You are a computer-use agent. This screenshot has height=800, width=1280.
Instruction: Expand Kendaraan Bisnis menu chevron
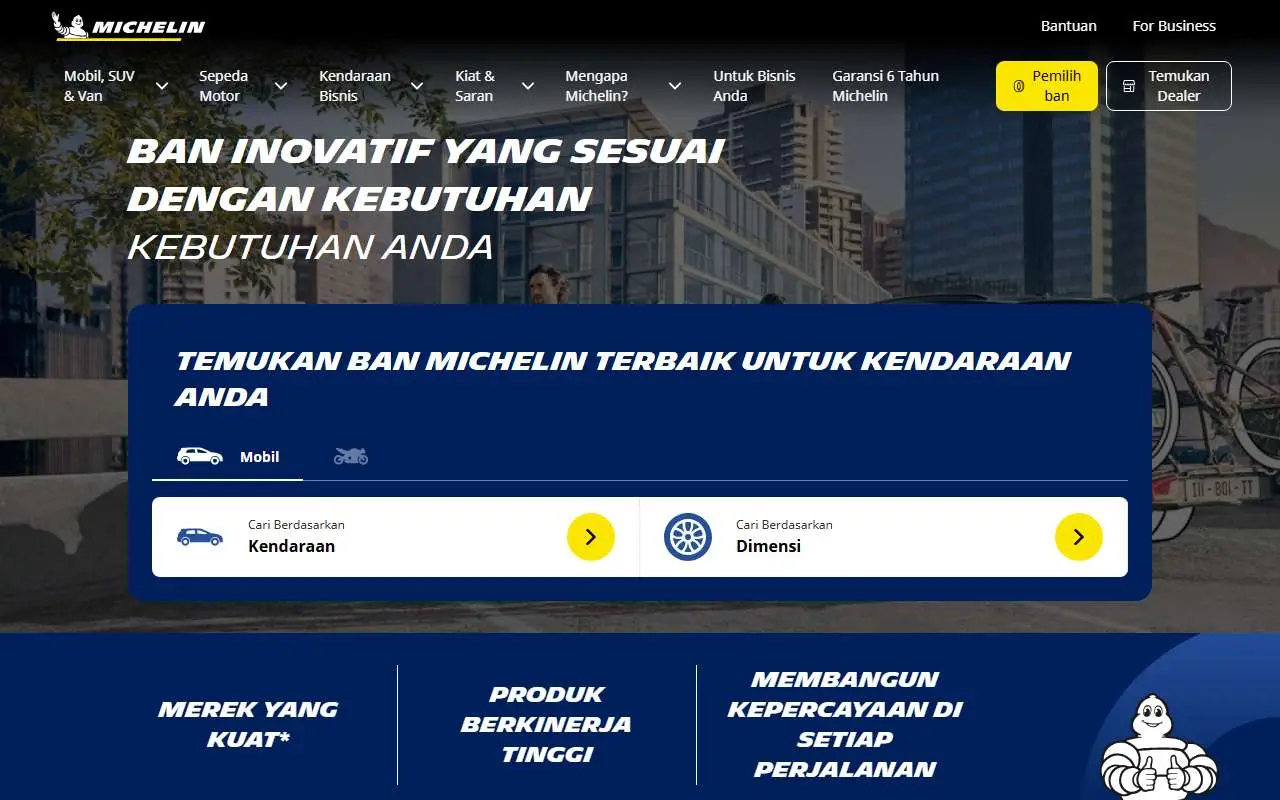[x=417, y=86]
